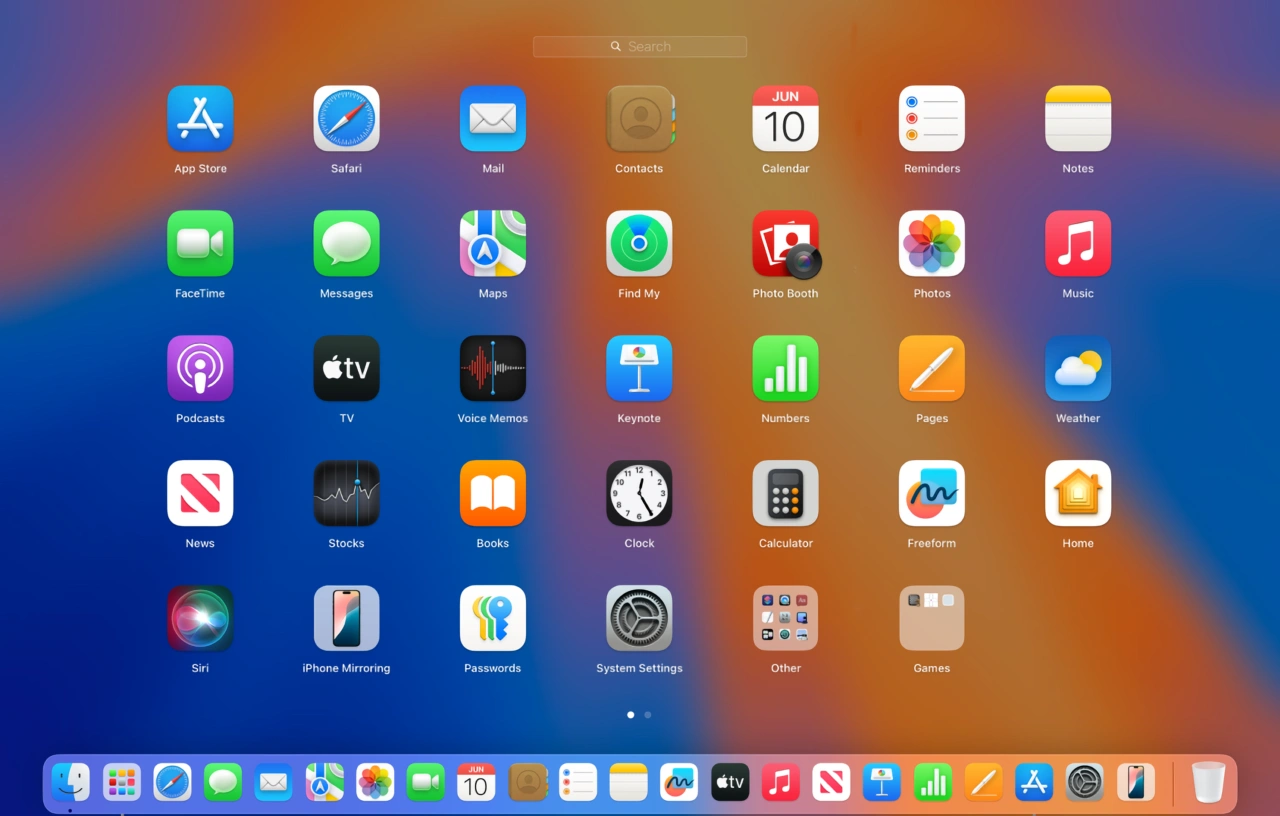Expand the Games folder

click(x=931, y=618)
